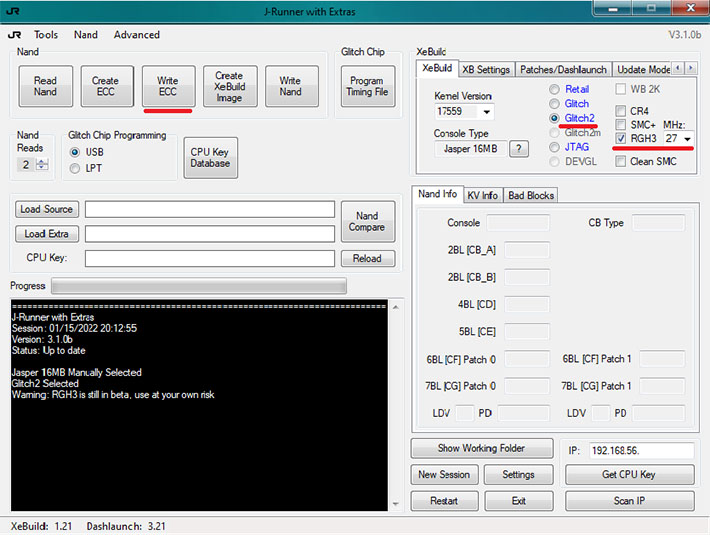710x535 pixels.
Task: Click log scrollbar up arrow
Action: [x=396, y=307]
